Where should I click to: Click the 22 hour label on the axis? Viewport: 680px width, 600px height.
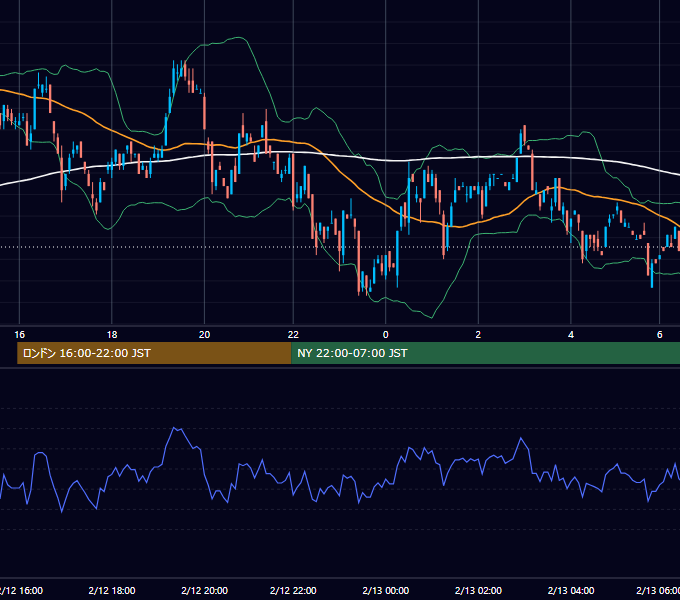click(x=293, y=335)
